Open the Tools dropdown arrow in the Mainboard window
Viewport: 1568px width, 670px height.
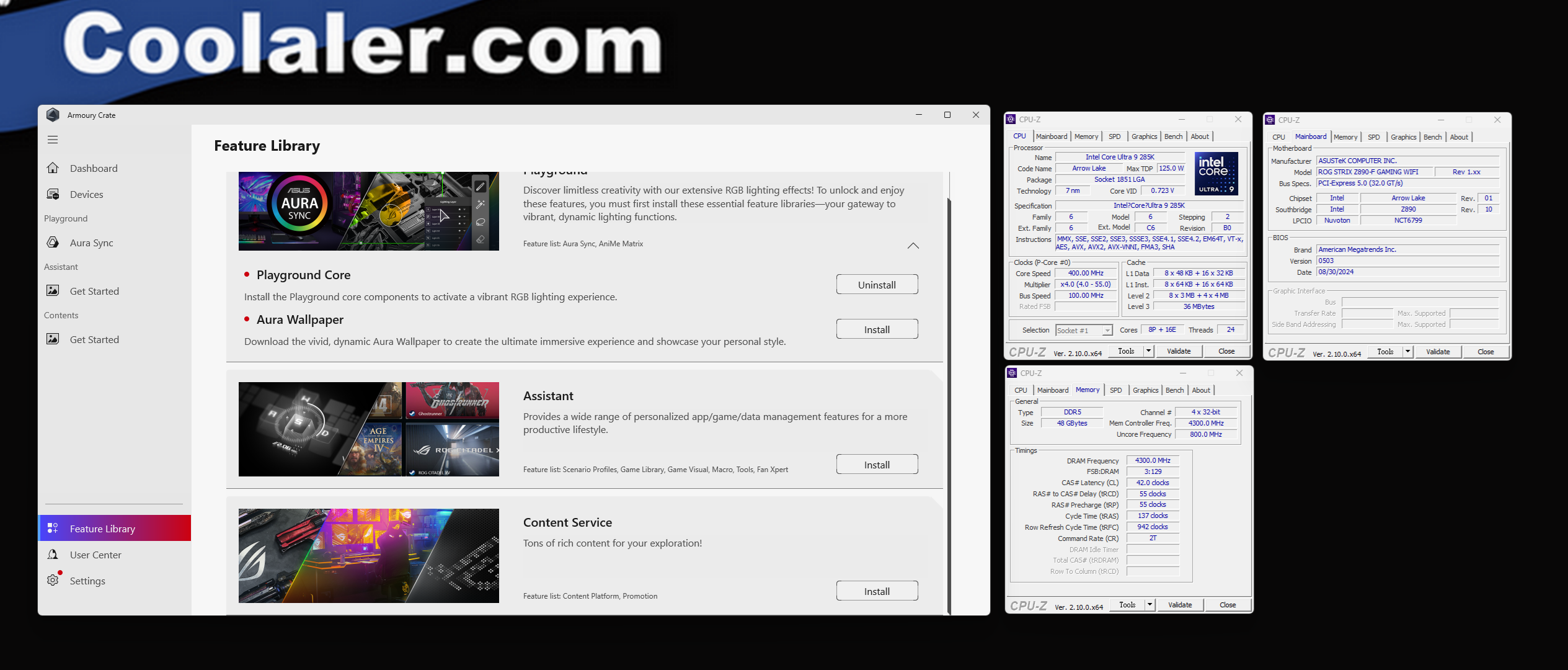pos(1407,352)
